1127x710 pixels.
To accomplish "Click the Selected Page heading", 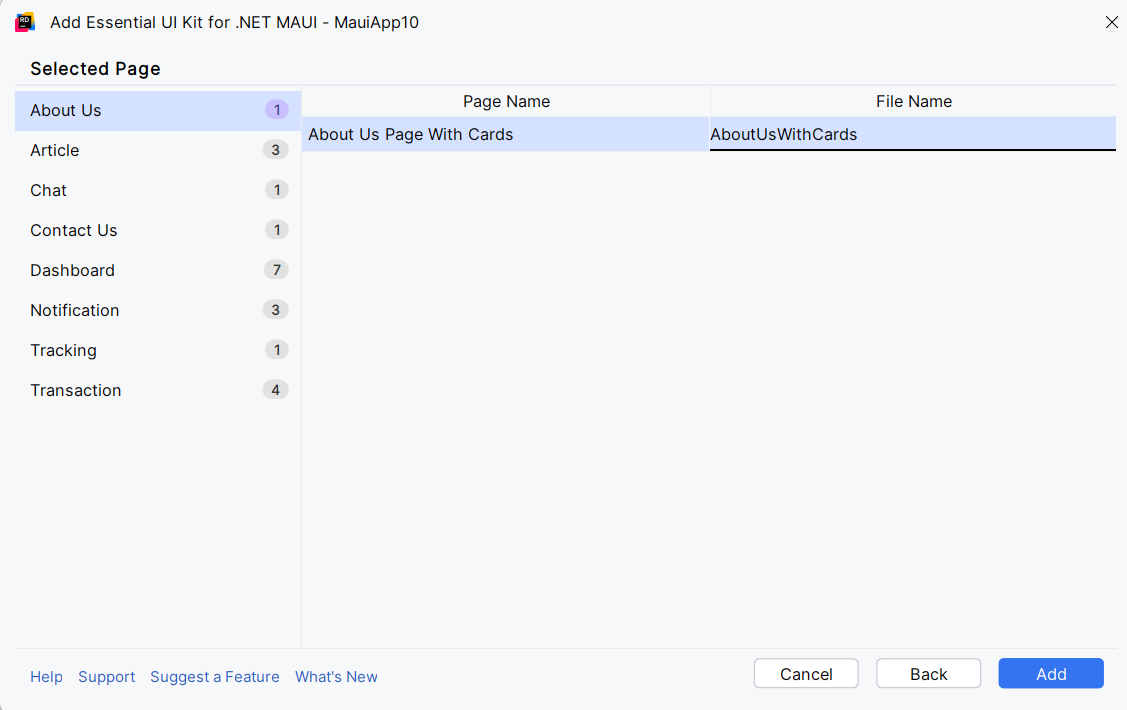I will coord(96,69).
